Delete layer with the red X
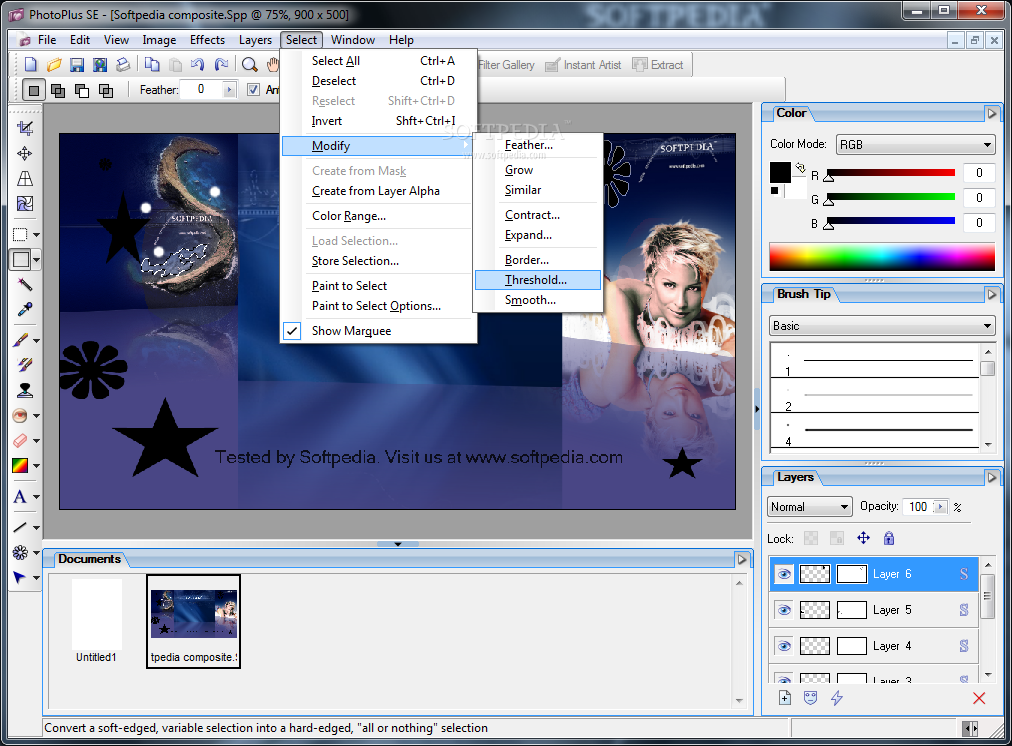Screen dimensions: 1012x746 pyautogui.click(x=979, y=698)
